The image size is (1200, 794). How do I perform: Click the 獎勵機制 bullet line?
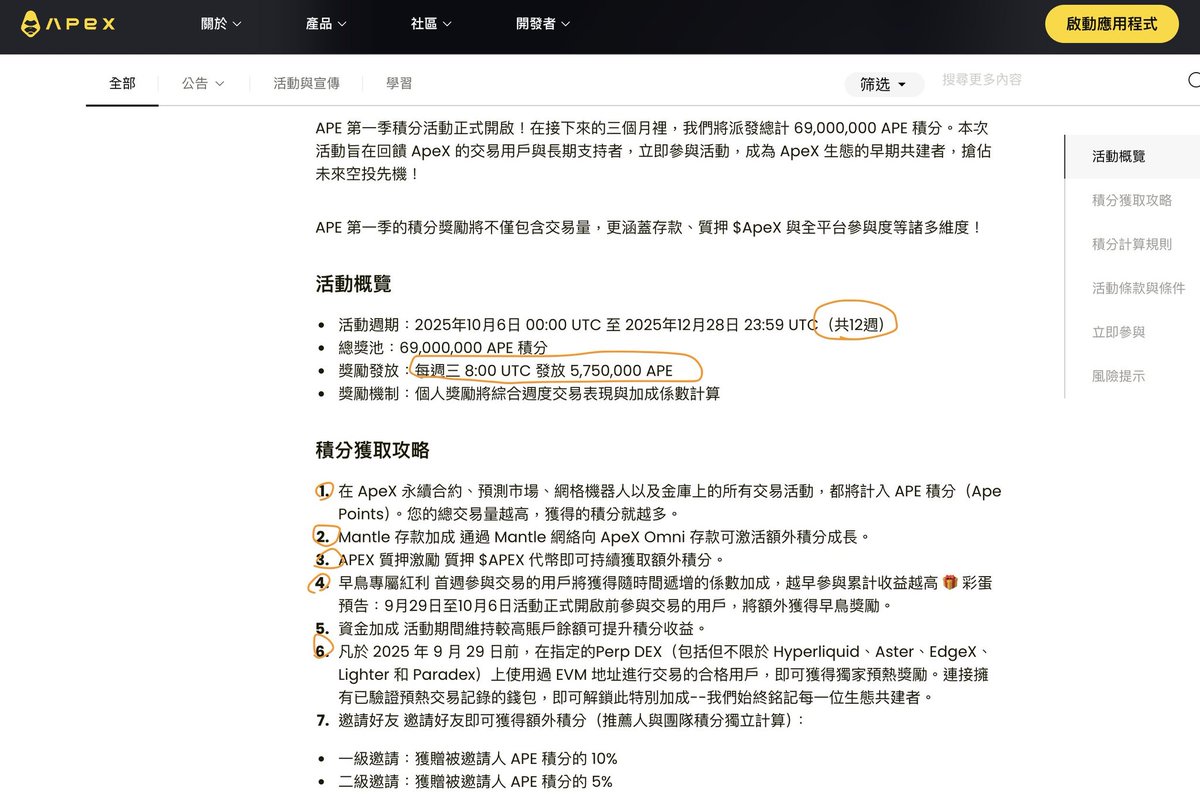(x=529, y=394)
